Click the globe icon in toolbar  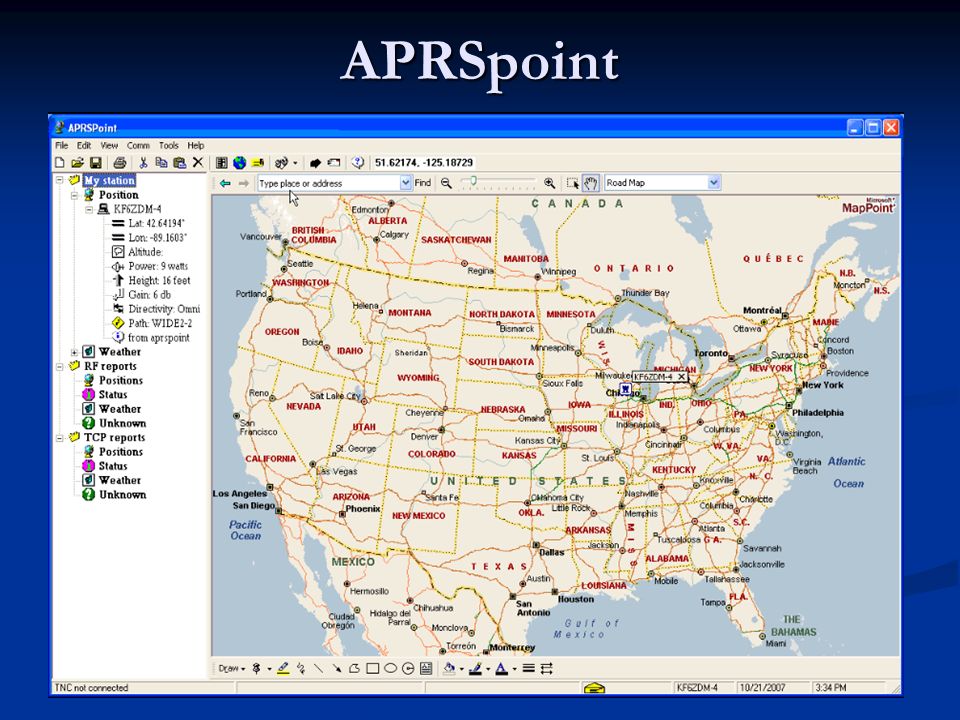pyautogui.click(x=239, y=163)
